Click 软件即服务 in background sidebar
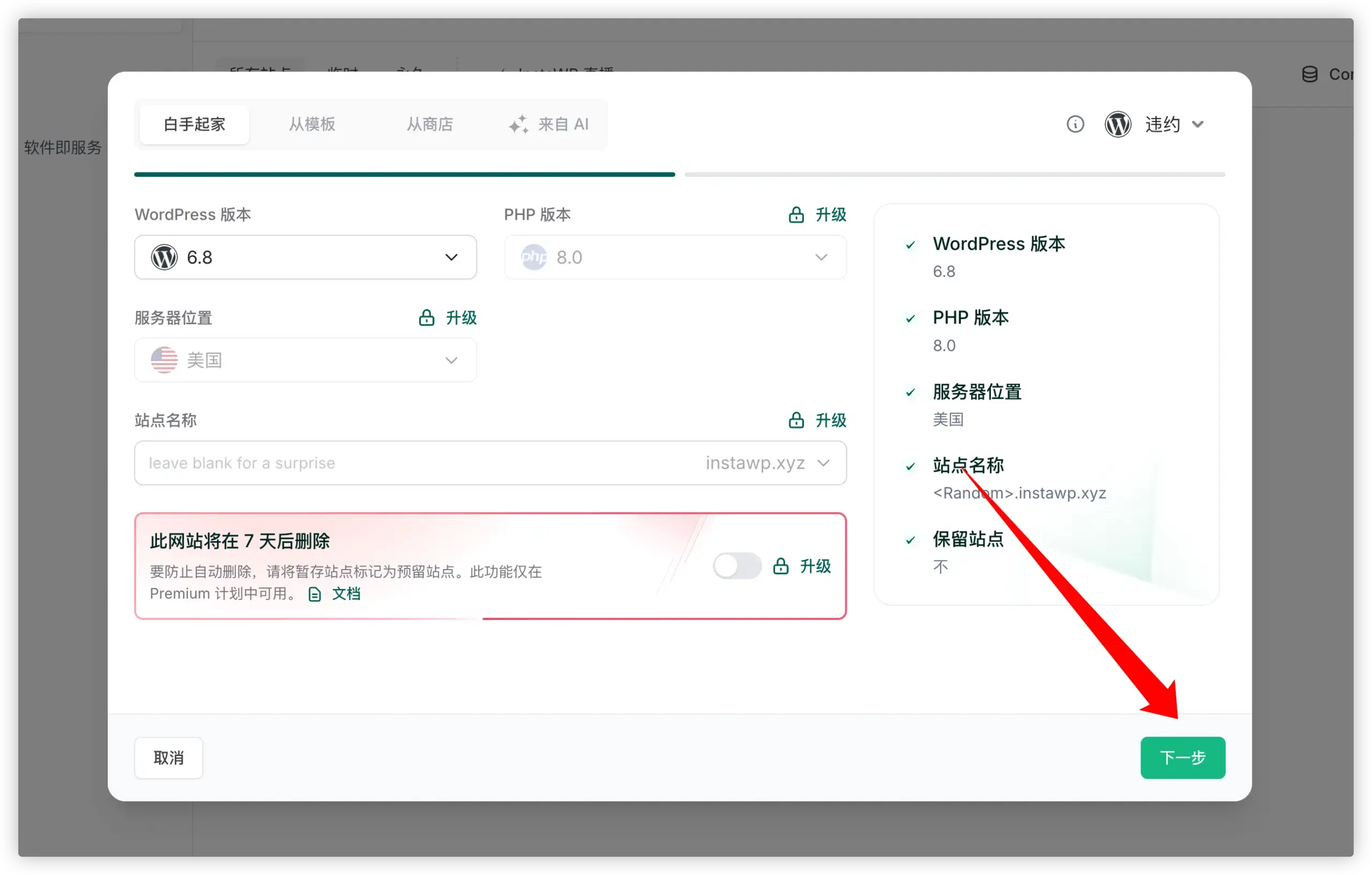Screen dimensions: 1372x875 (63, 147)
